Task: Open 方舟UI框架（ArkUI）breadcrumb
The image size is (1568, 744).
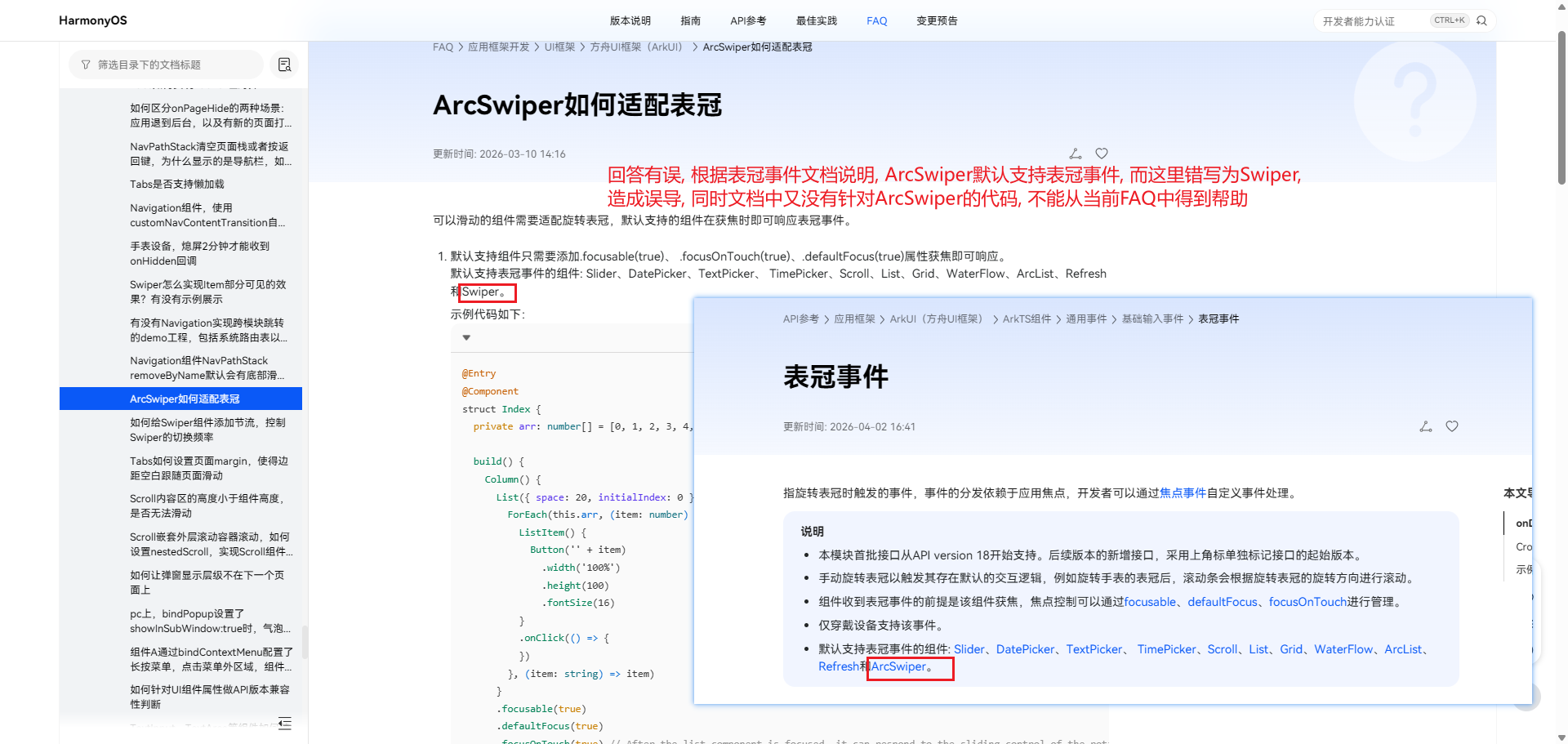Action: point(636,47)
